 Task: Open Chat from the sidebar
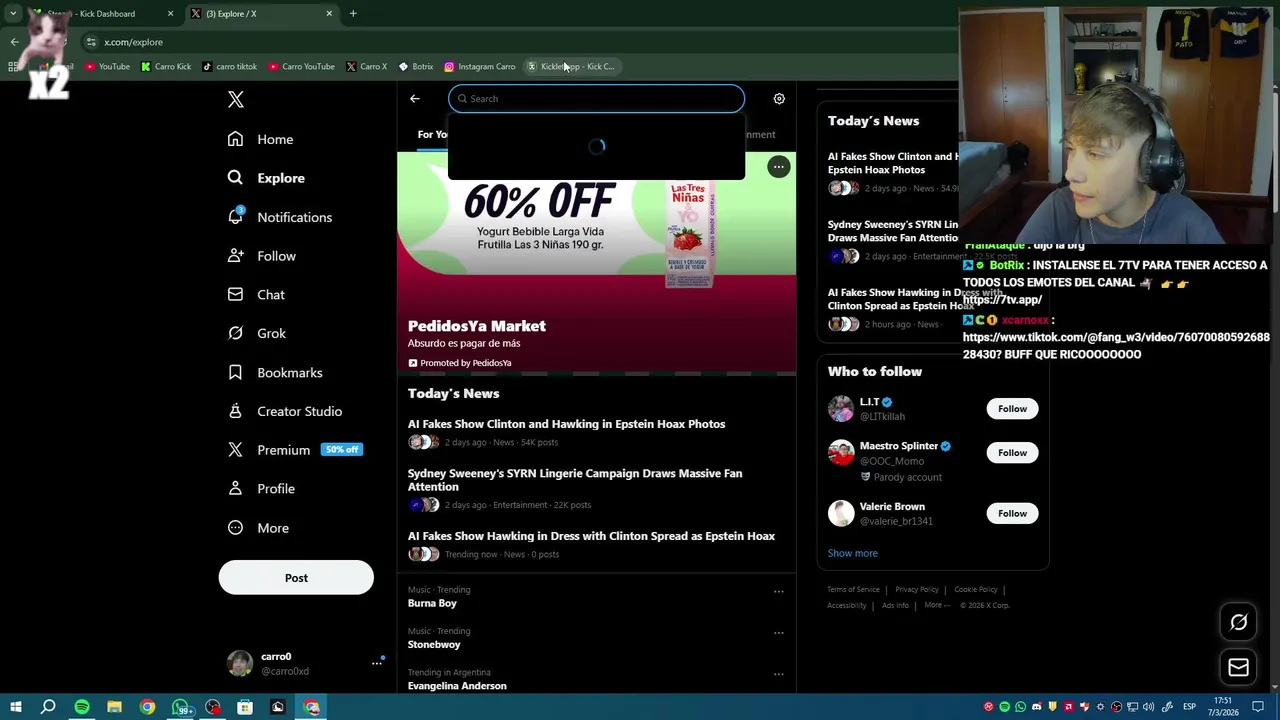255,295
